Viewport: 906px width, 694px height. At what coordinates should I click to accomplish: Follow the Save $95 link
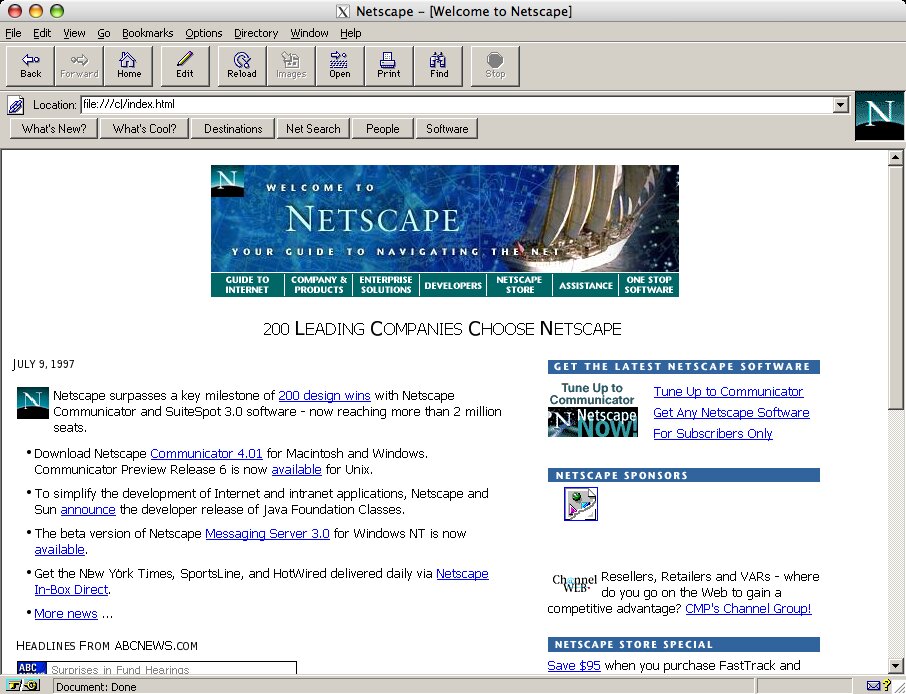click(574, 666)
